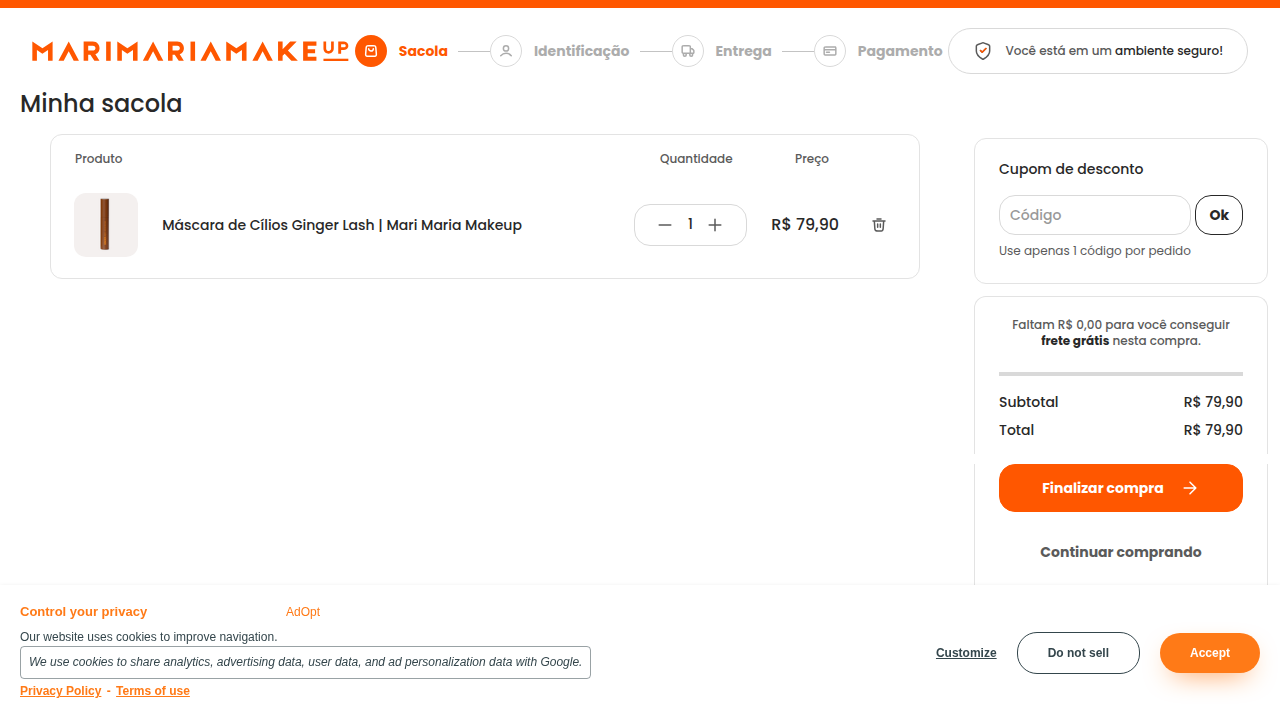
Task: Click the Entrega truck step icon
Action: click(x=688, y=51)
